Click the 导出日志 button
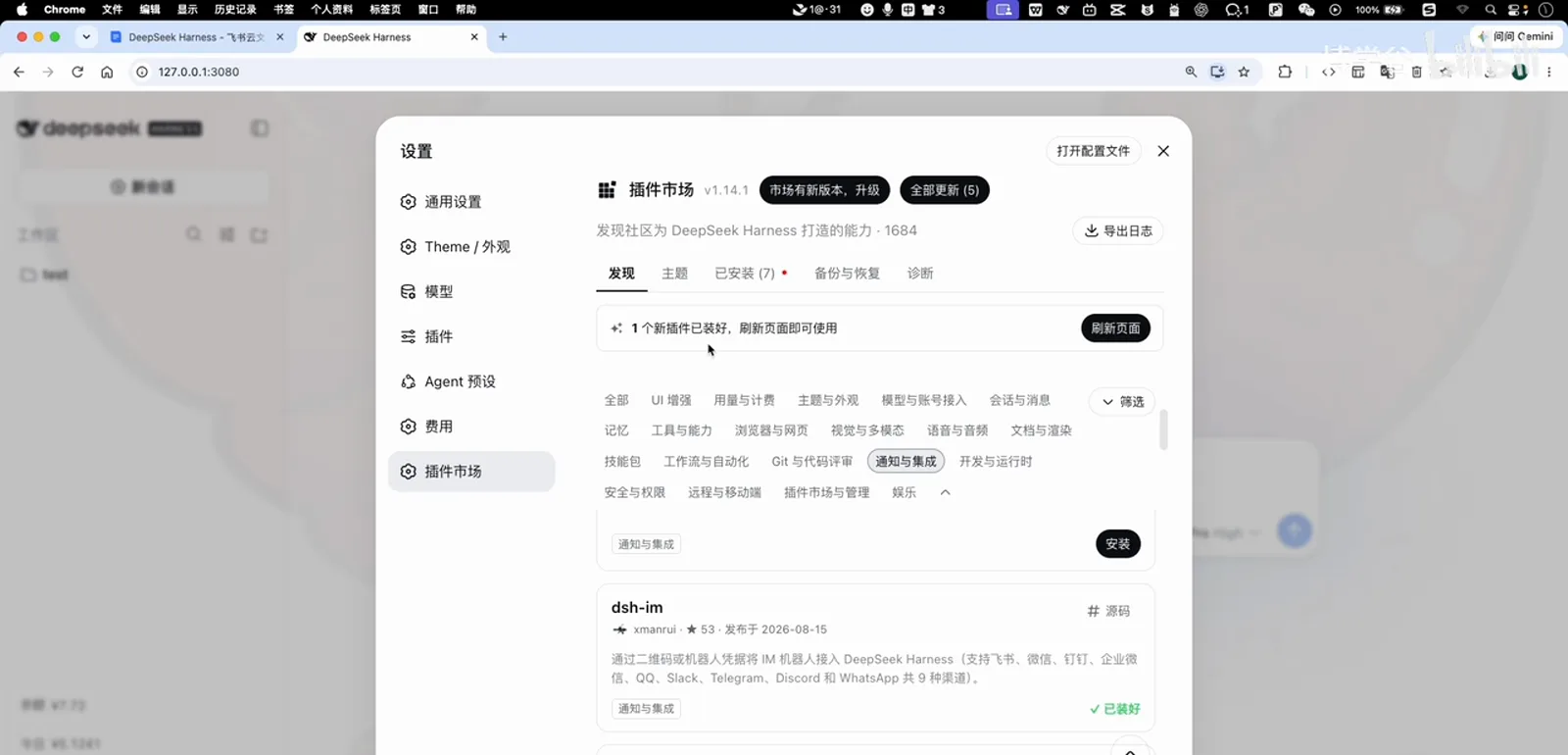The height and width of the screenshot is (755, 1568). click(x=1118, y=231)
